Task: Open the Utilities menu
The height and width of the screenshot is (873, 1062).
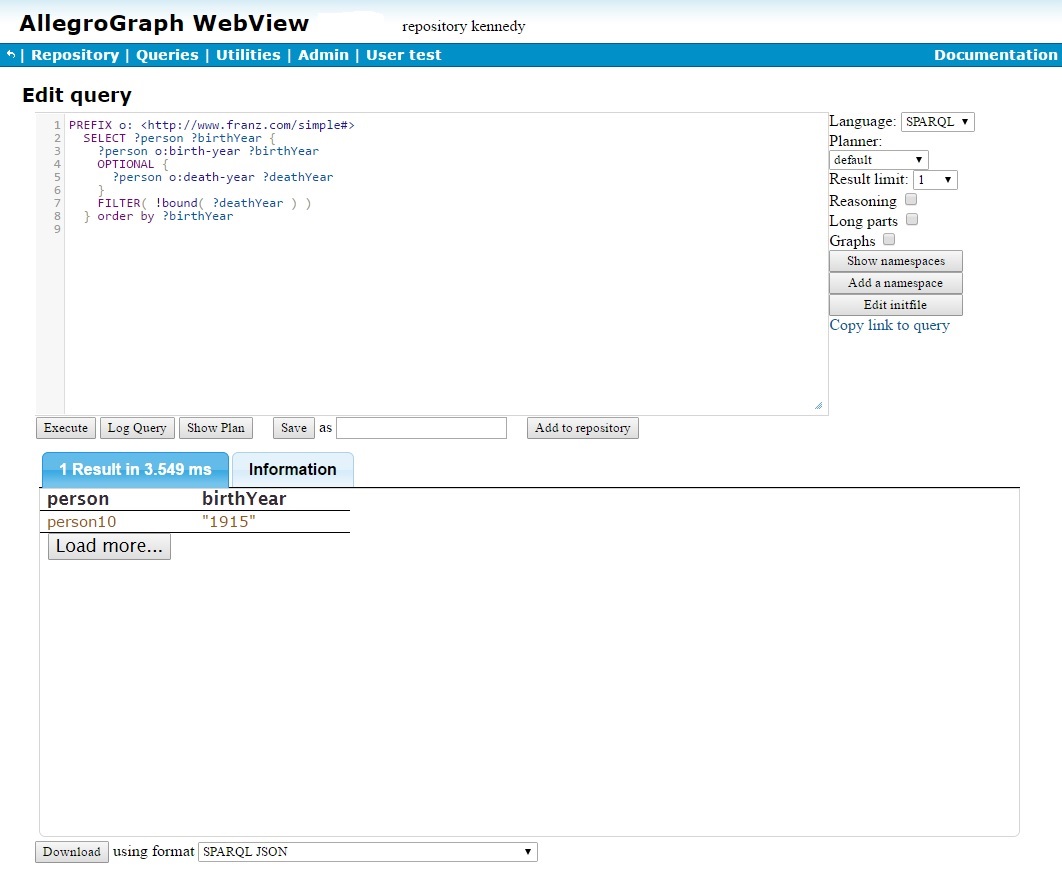Action: tap(248, 55)
